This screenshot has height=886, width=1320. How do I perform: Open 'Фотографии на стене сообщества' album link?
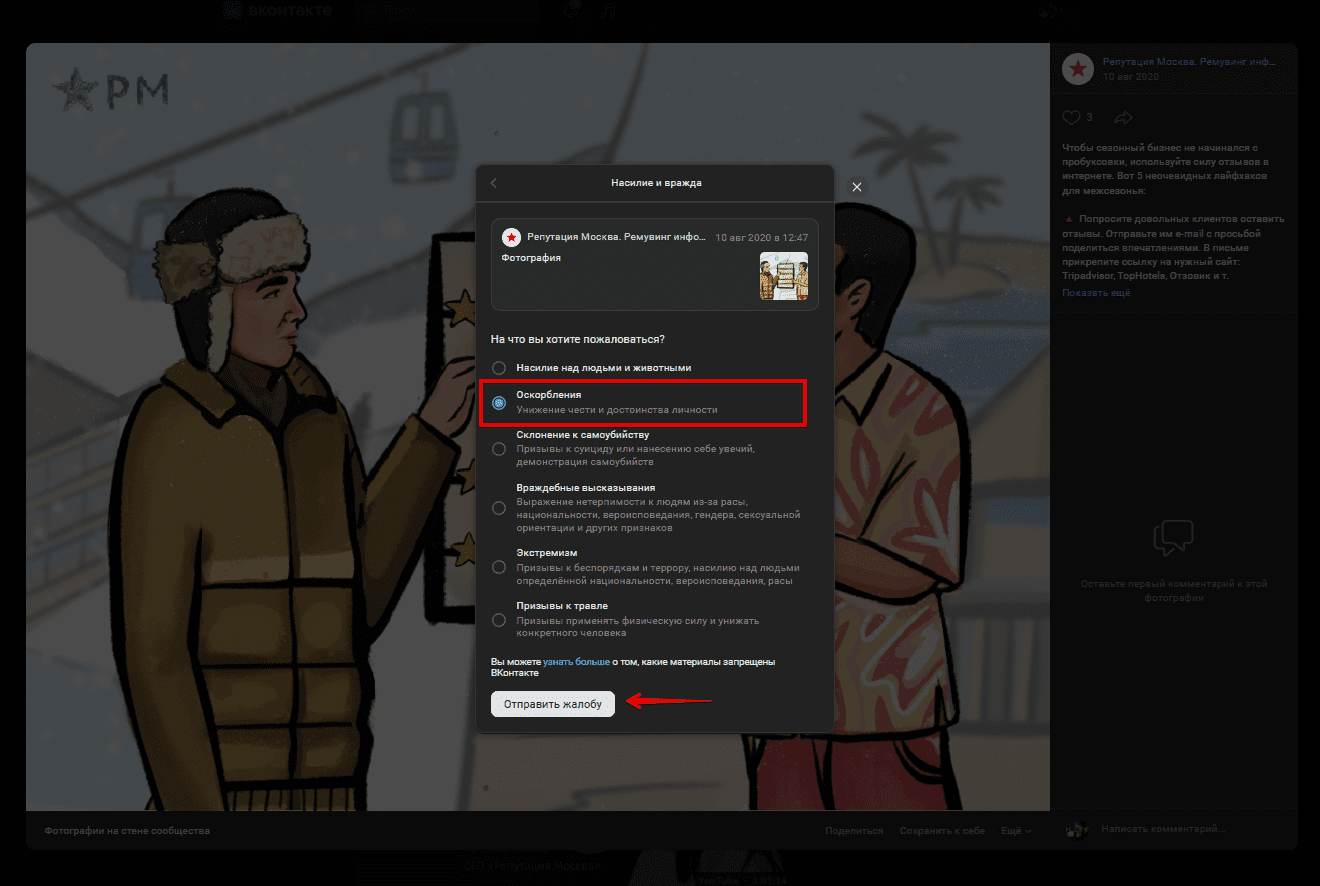(x=127, y=831)
